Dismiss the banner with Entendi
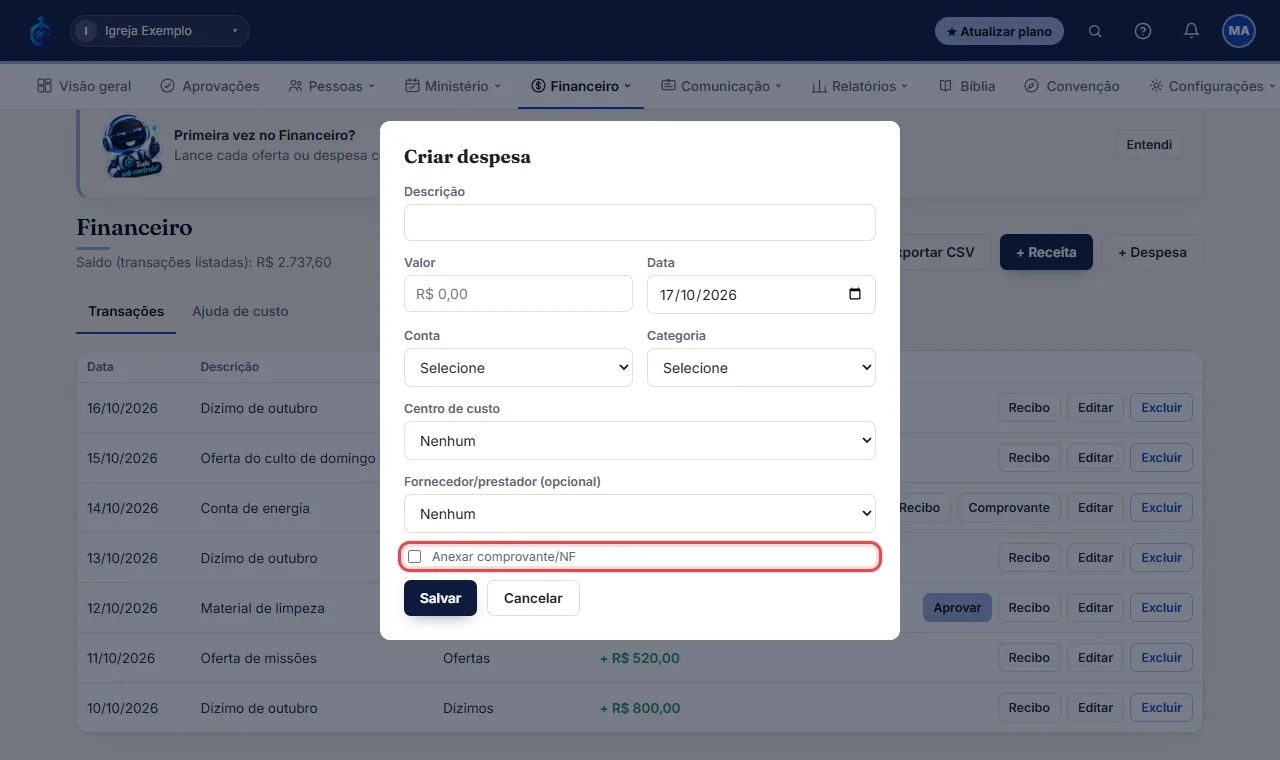This screenshot has width=1280, height=760. pos(1149,144)
